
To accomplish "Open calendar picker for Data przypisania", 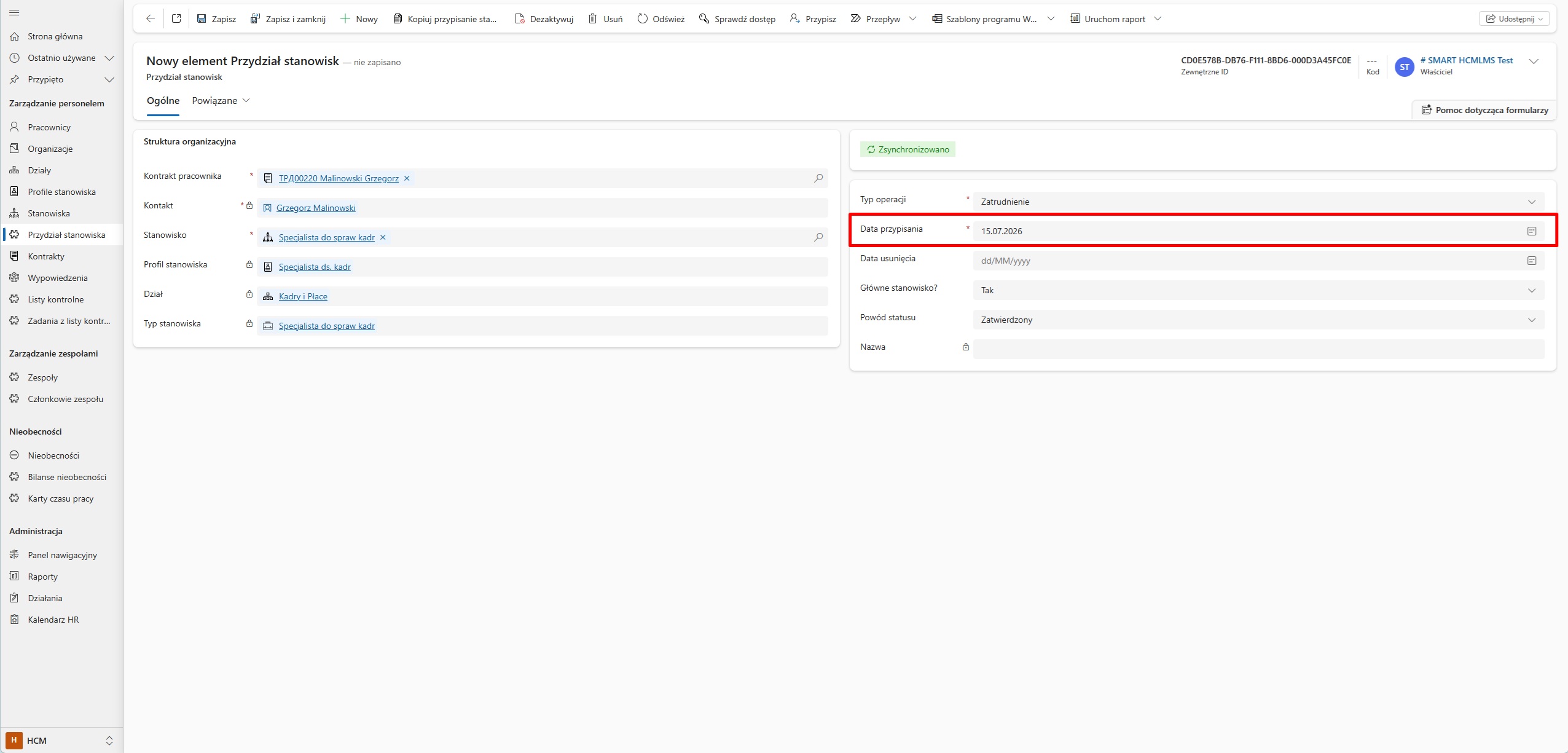I will pos(1532,231).
